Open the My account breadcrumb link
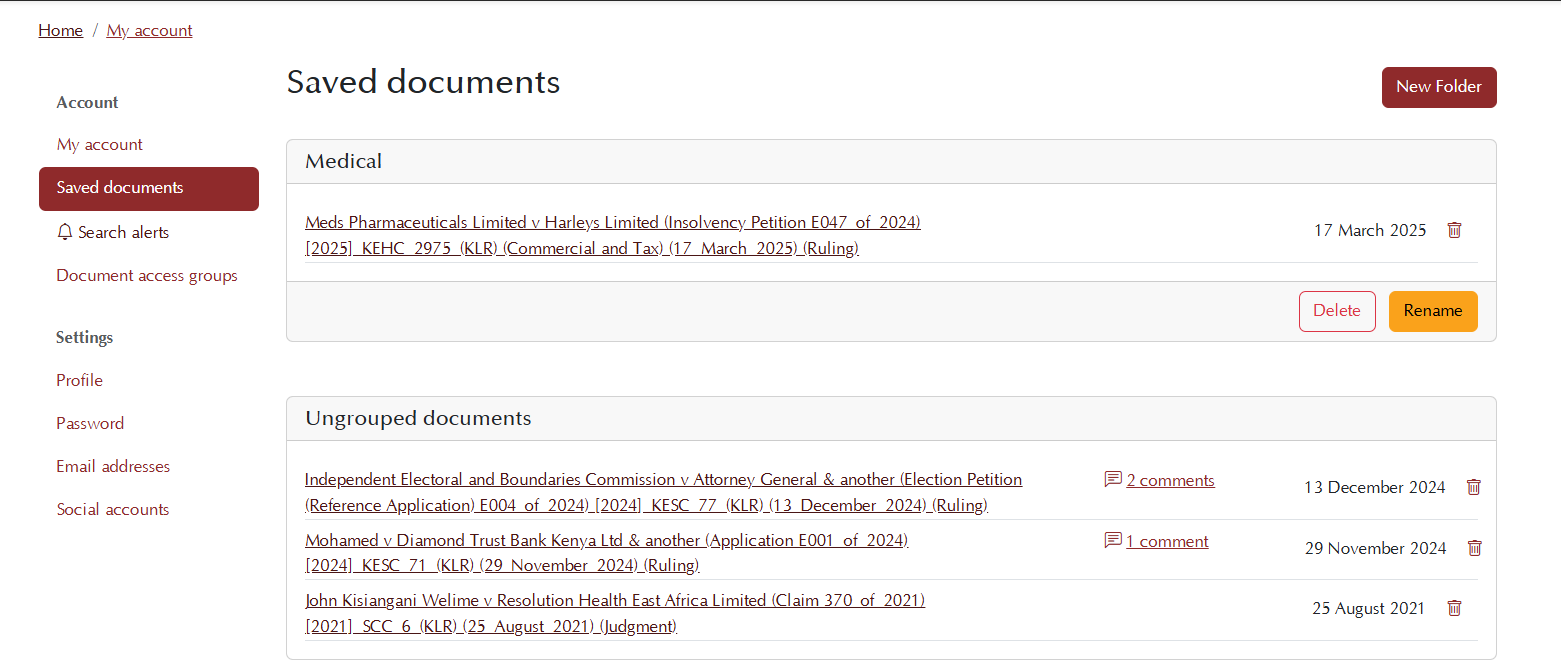 [x=149, y=30]
